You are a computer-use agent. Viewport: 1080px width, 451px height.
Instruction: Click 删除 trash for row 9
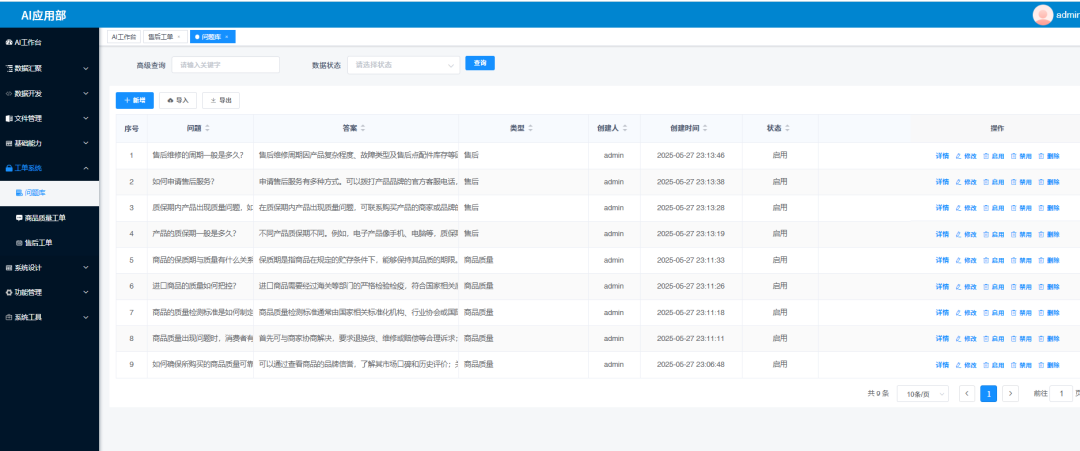[x=1049, y=365]
